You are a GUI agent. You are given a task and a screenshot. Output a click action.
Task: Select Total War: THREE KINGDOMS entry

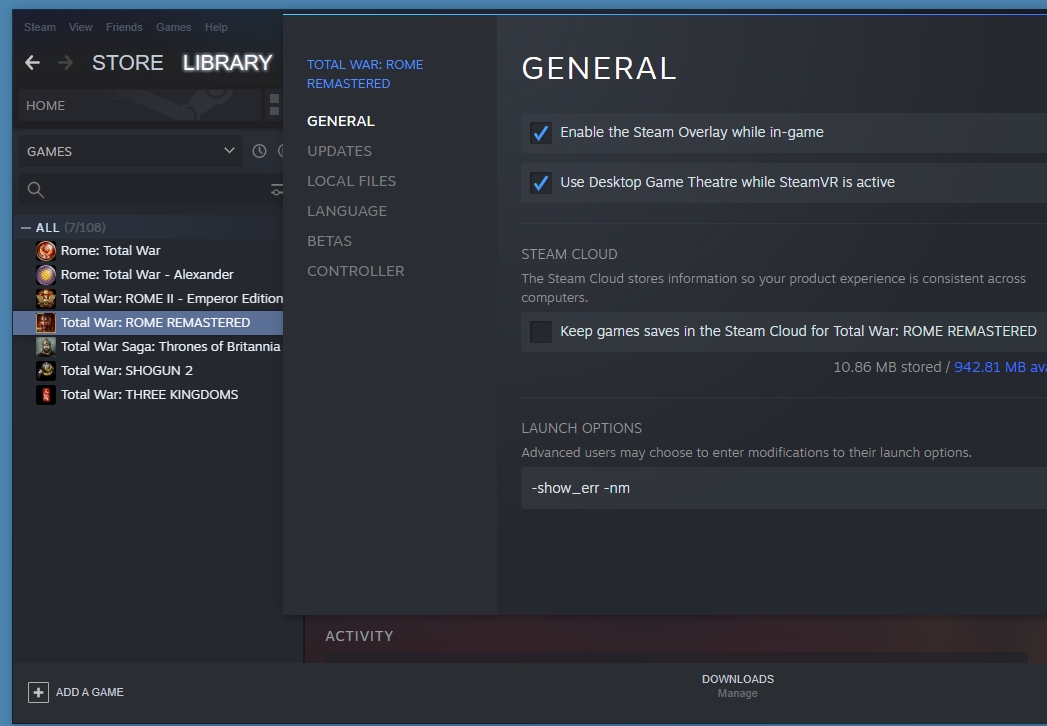pos(150,395)
